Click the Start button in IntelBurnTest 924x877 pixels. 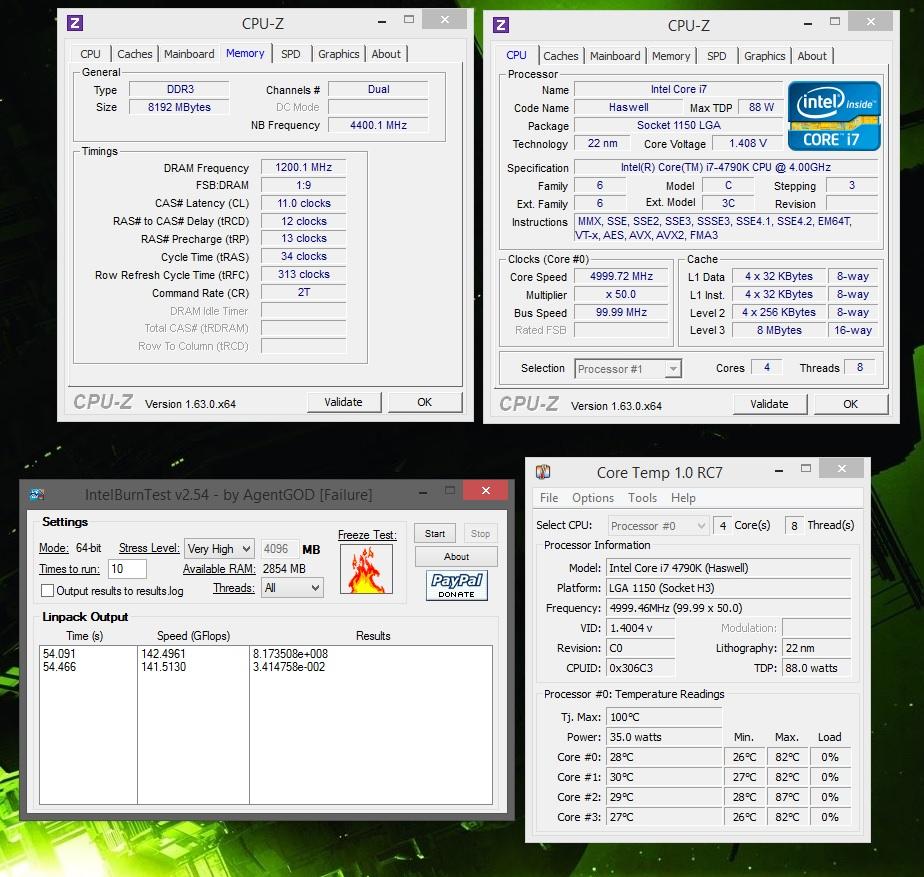point(435,533)
